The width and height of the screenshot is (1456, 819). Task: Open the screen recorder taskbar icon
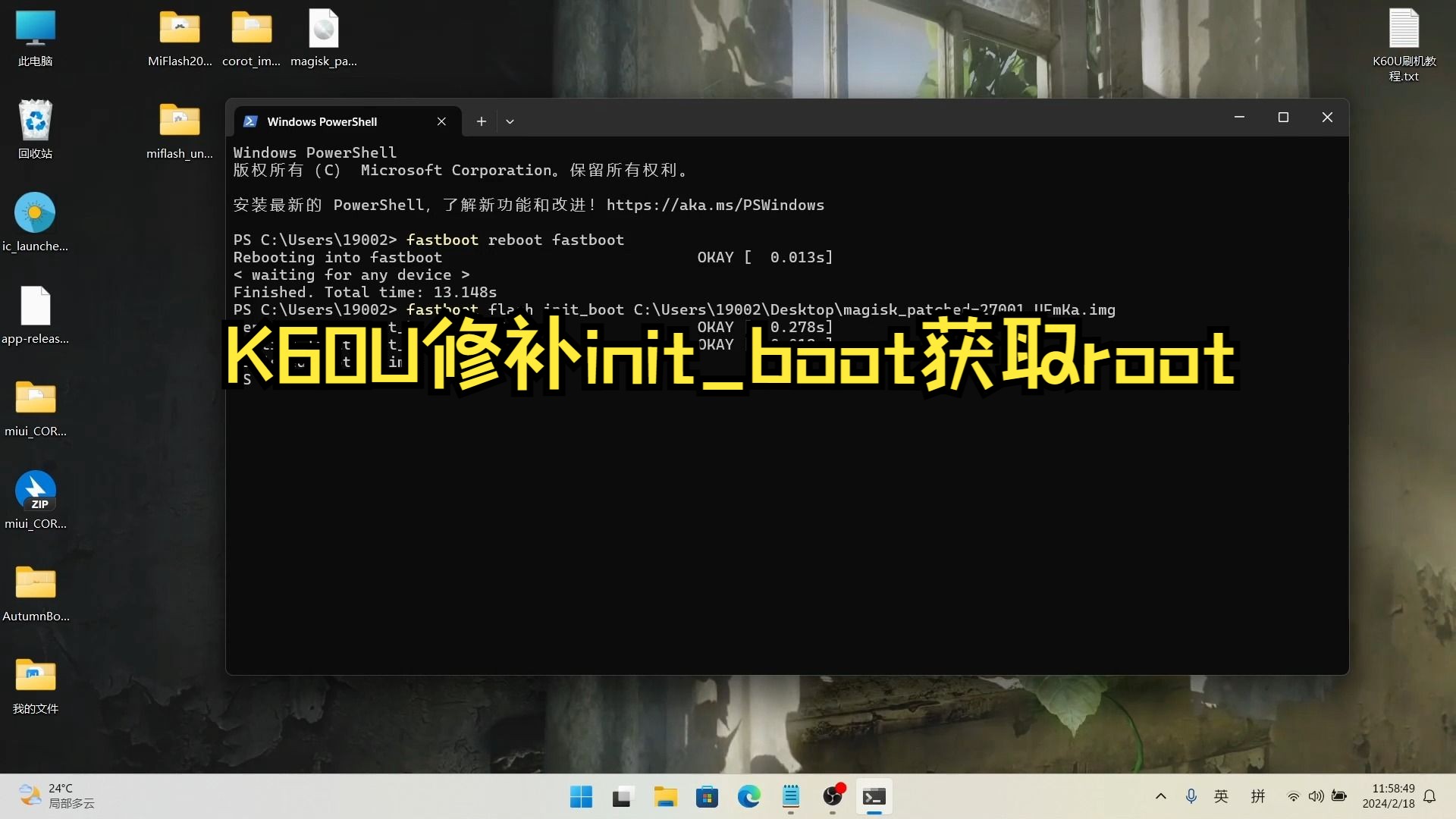pos(833,797)
